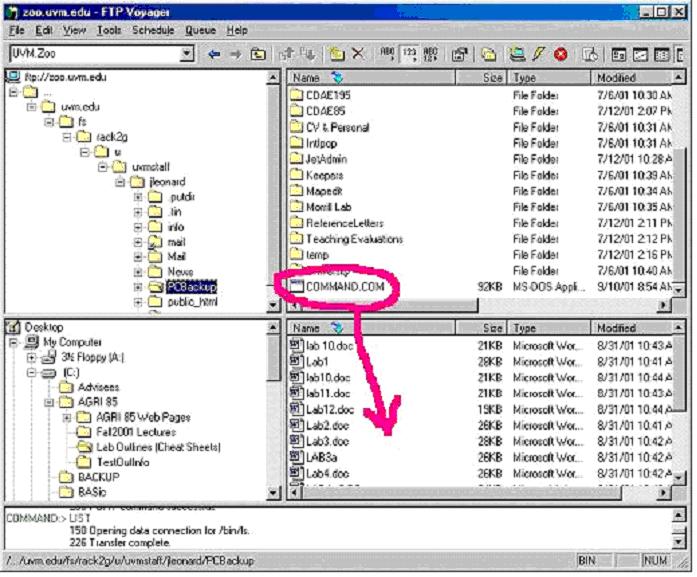Sort local files by Size column
The width and height of the screenshot is (697, 577).
pyautogui.click(x=492, y=328)
